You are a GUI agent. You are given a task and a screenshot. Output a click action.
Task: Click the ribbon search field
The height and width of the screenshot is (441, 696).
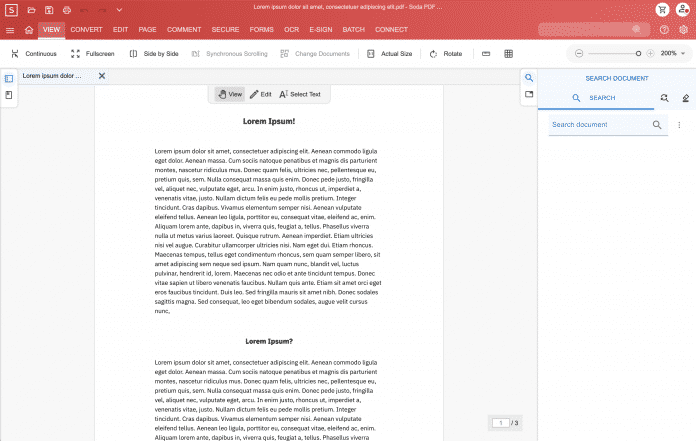click(593, 30)
